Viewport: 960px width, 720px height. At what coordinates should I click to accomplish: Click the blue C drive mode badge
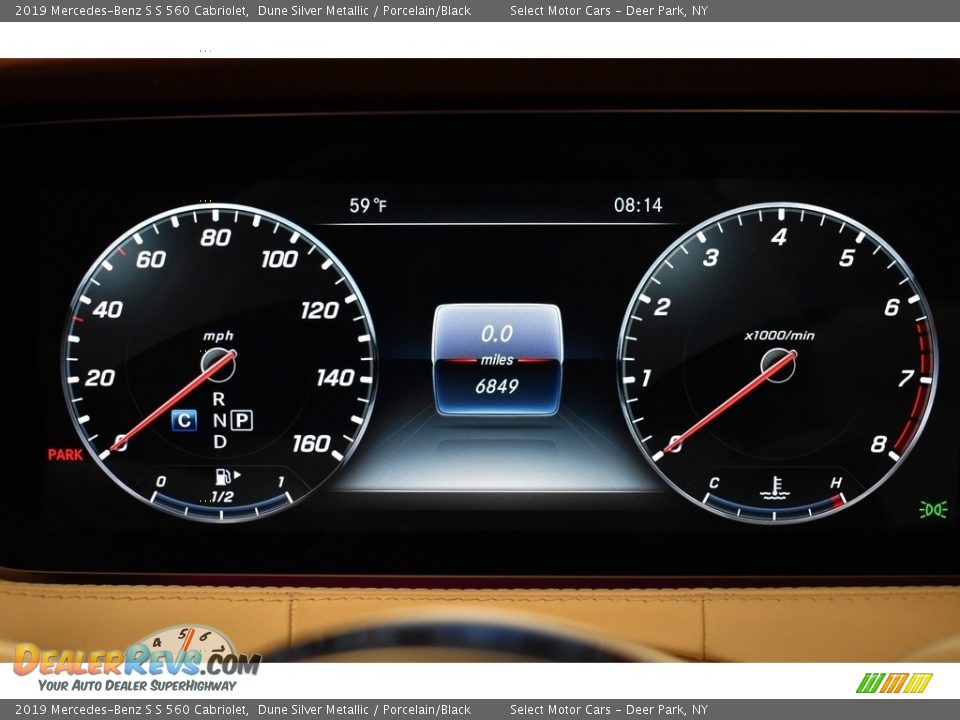(184, 421)
